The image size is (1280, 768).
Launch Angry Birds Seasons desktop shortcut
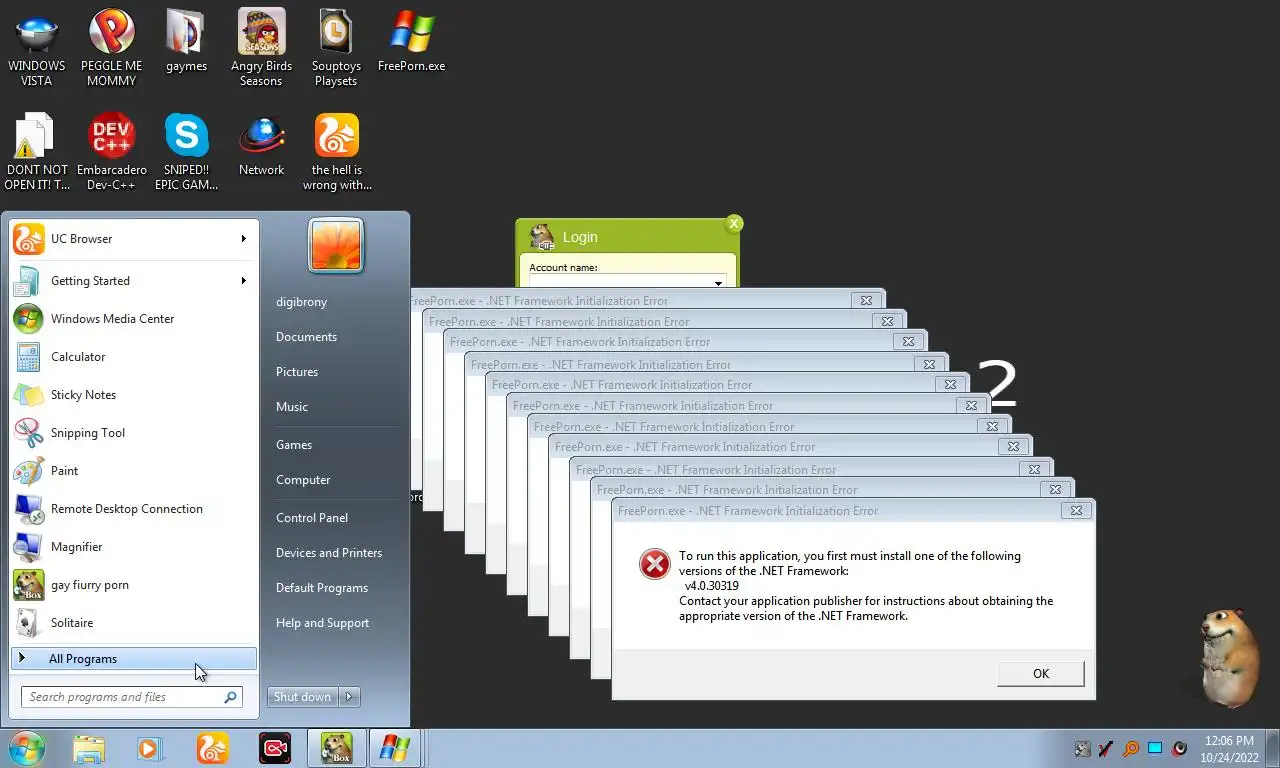click(261, 48)
